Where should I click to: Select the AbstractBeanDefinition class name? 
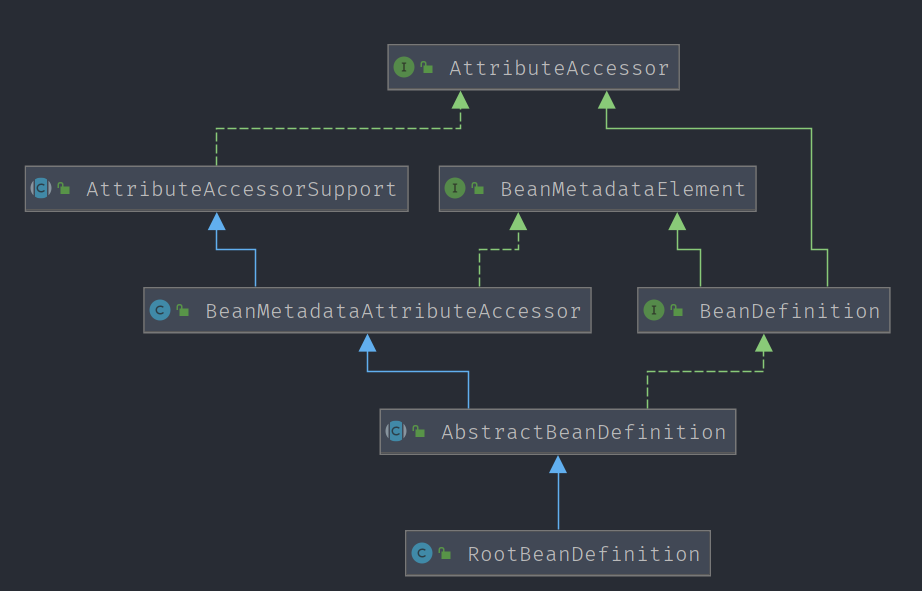(583, 432)
